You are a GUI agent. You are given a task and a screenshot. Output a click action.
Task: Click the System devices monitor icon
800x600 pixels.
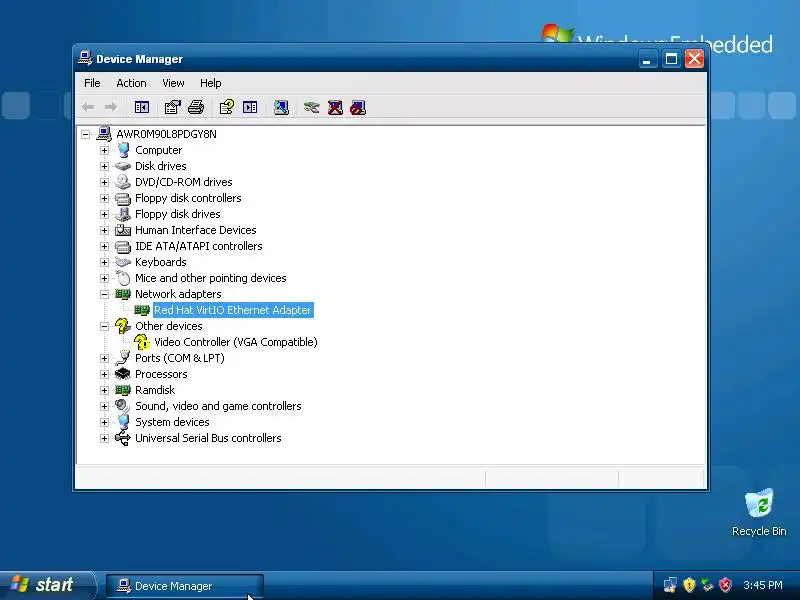[123, 422]
